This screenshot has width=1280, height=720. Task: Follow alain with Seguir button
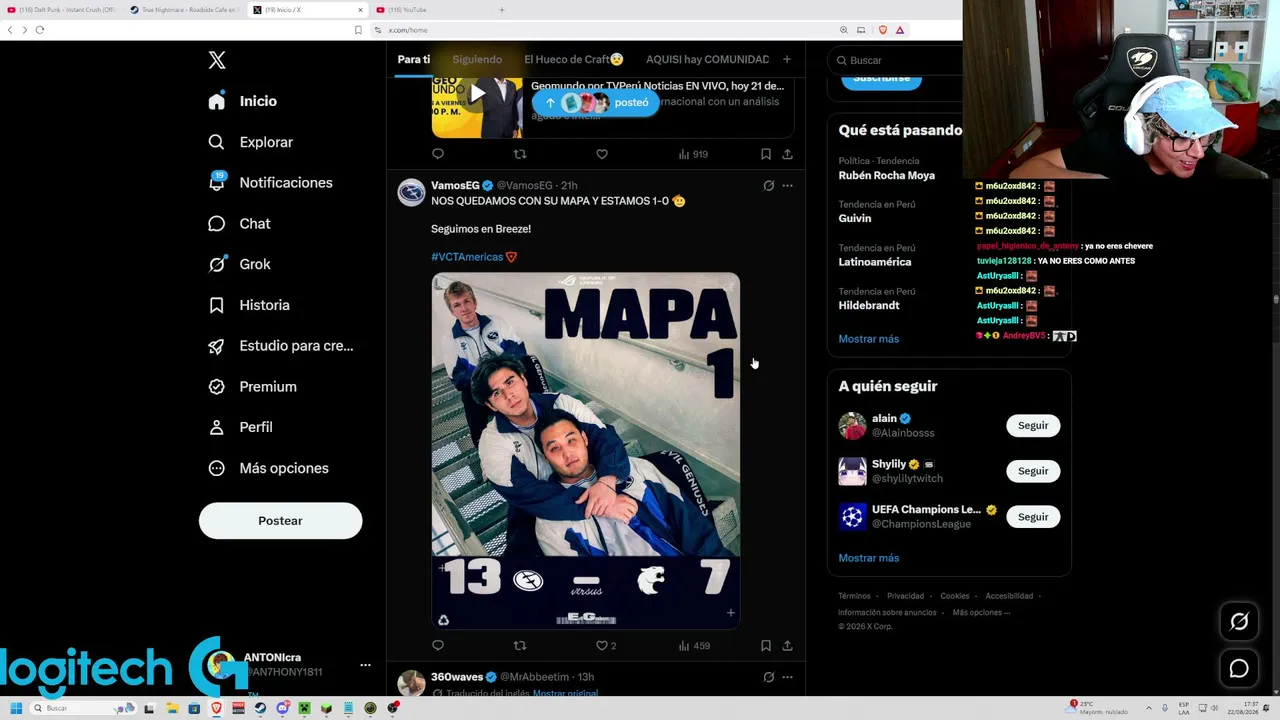[x=1033, y=426]
